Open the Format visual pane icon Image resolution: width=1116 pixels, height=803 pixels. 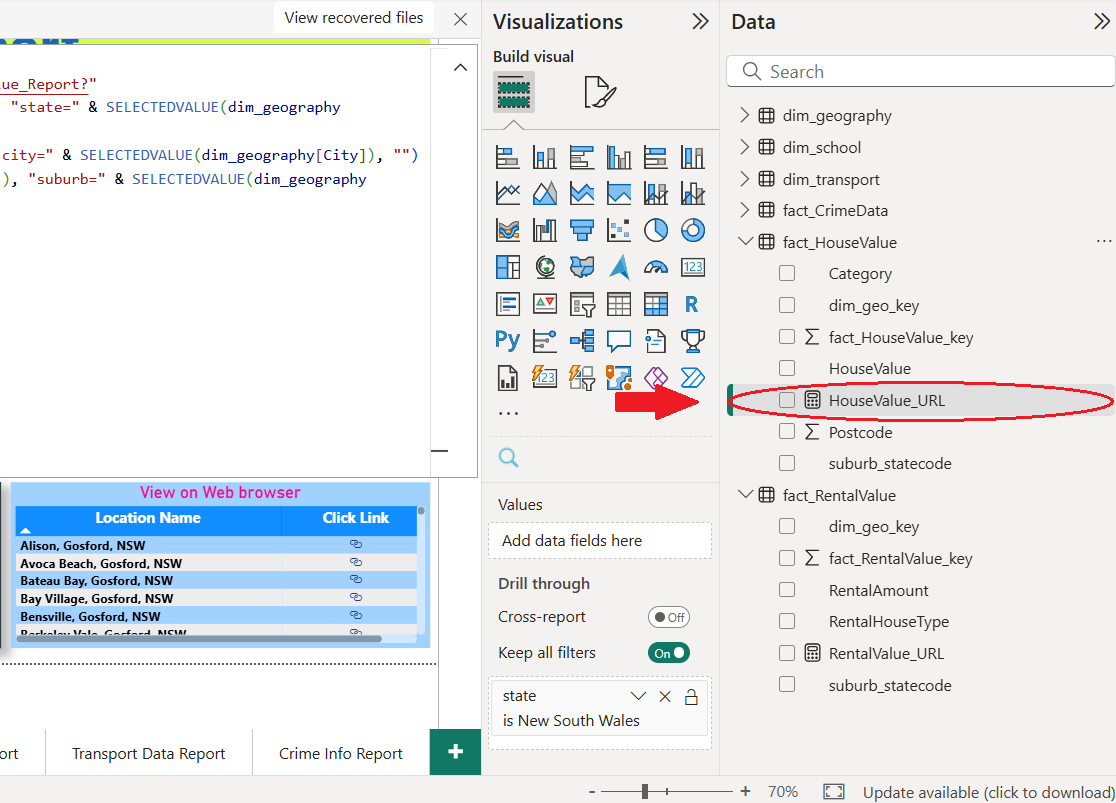coord(599,92)
